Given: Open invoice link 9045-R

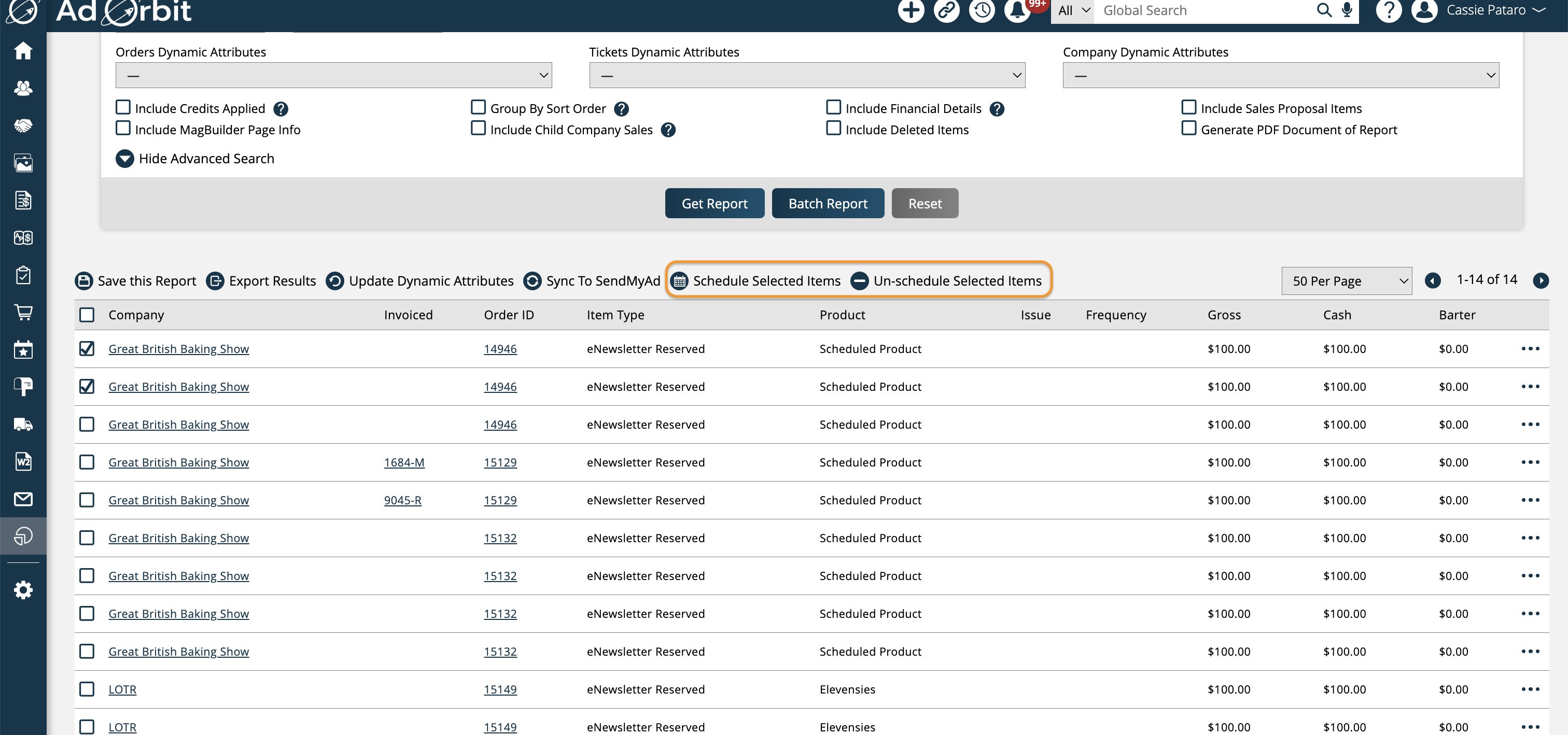Looking at the screenshot, I should (402, 500).
